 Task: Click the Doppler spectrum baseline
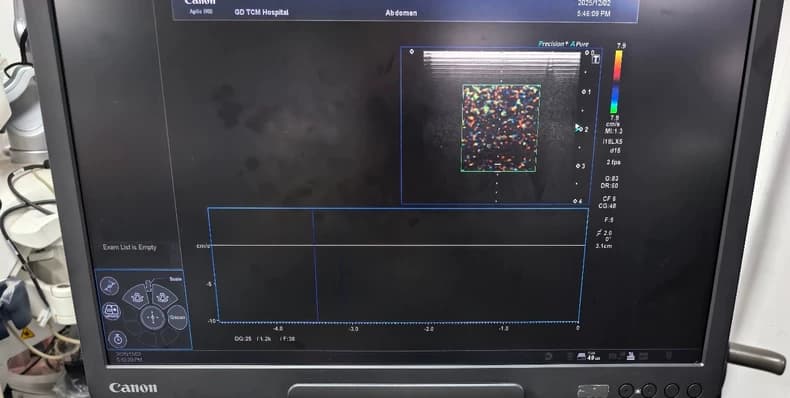point(398,245)
